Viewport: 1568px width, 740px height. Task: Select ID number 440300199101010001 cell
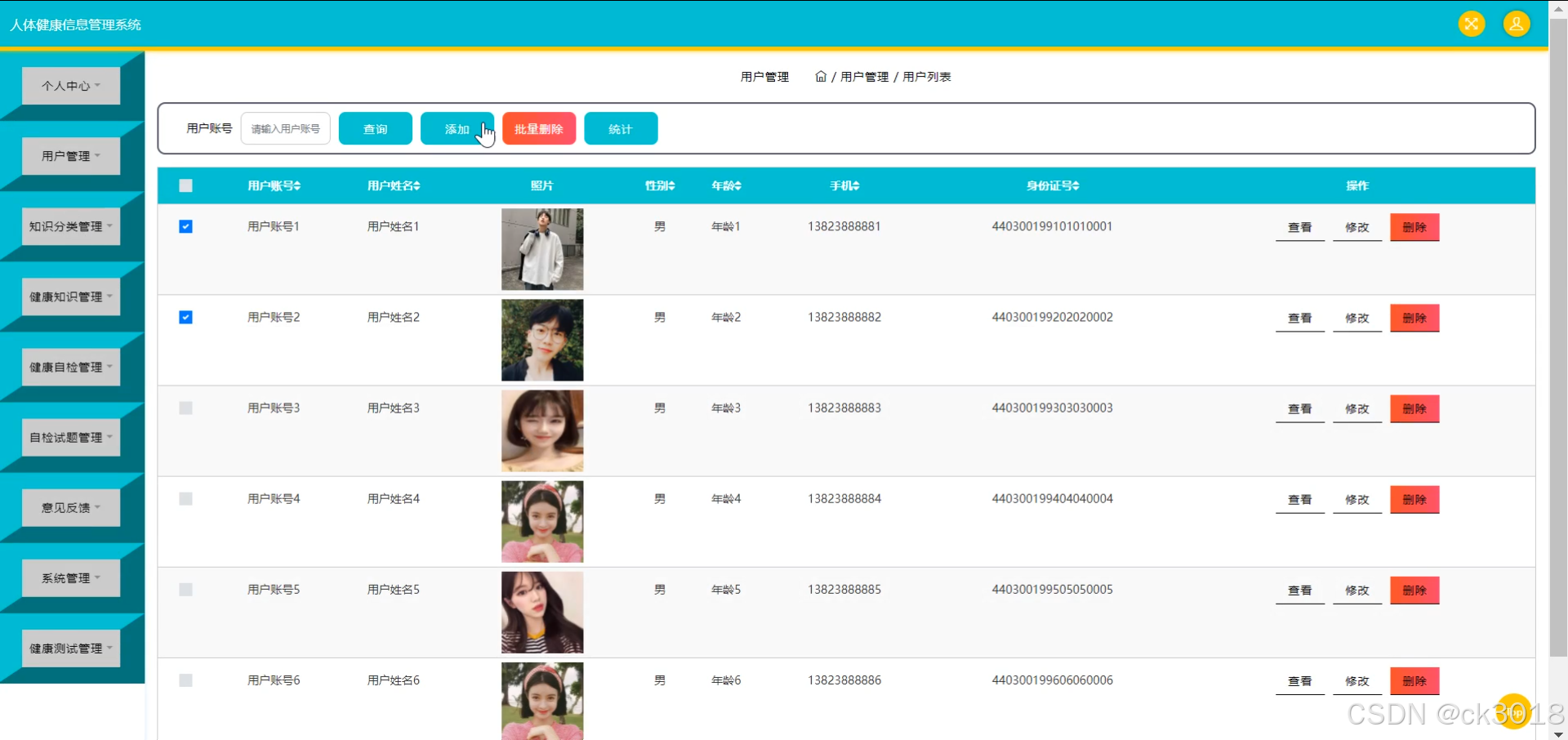1053,226
